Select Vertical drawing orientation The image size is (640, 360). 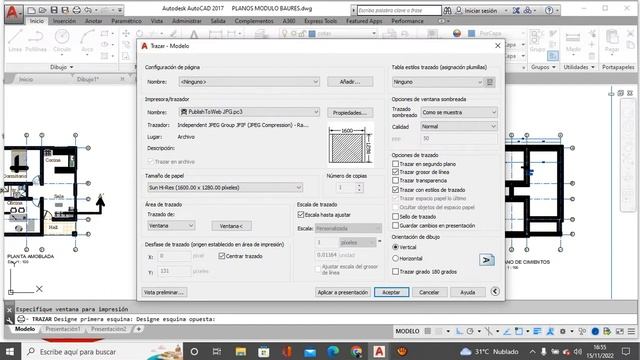pos(395,247)
